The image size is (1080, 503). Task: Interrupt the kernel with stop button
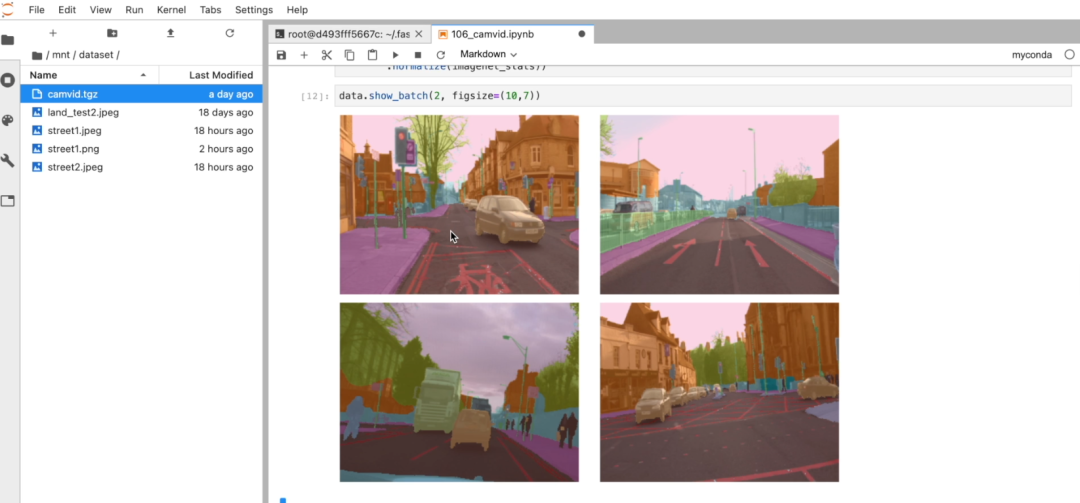pos(418,54)
